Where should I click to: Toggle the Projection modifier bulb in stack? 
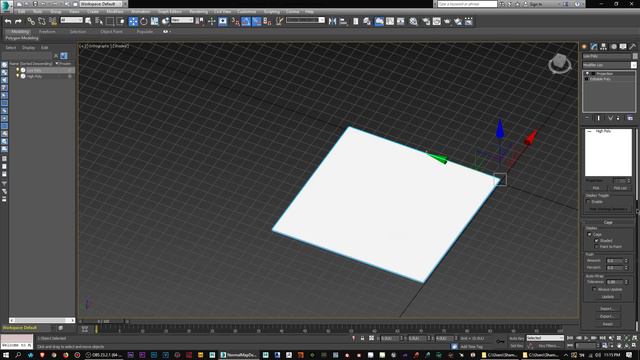(x=587, y=73)
